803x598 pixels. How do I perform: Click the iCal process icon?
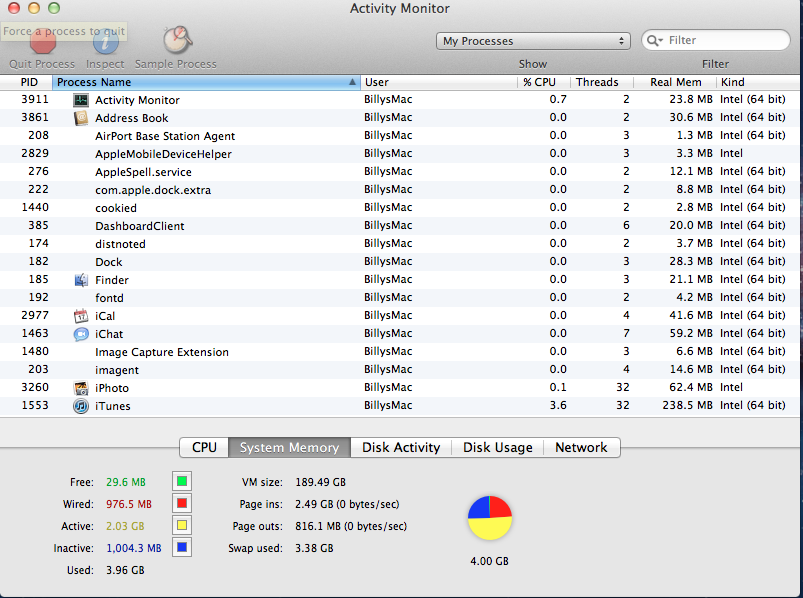tap(81, 316)
